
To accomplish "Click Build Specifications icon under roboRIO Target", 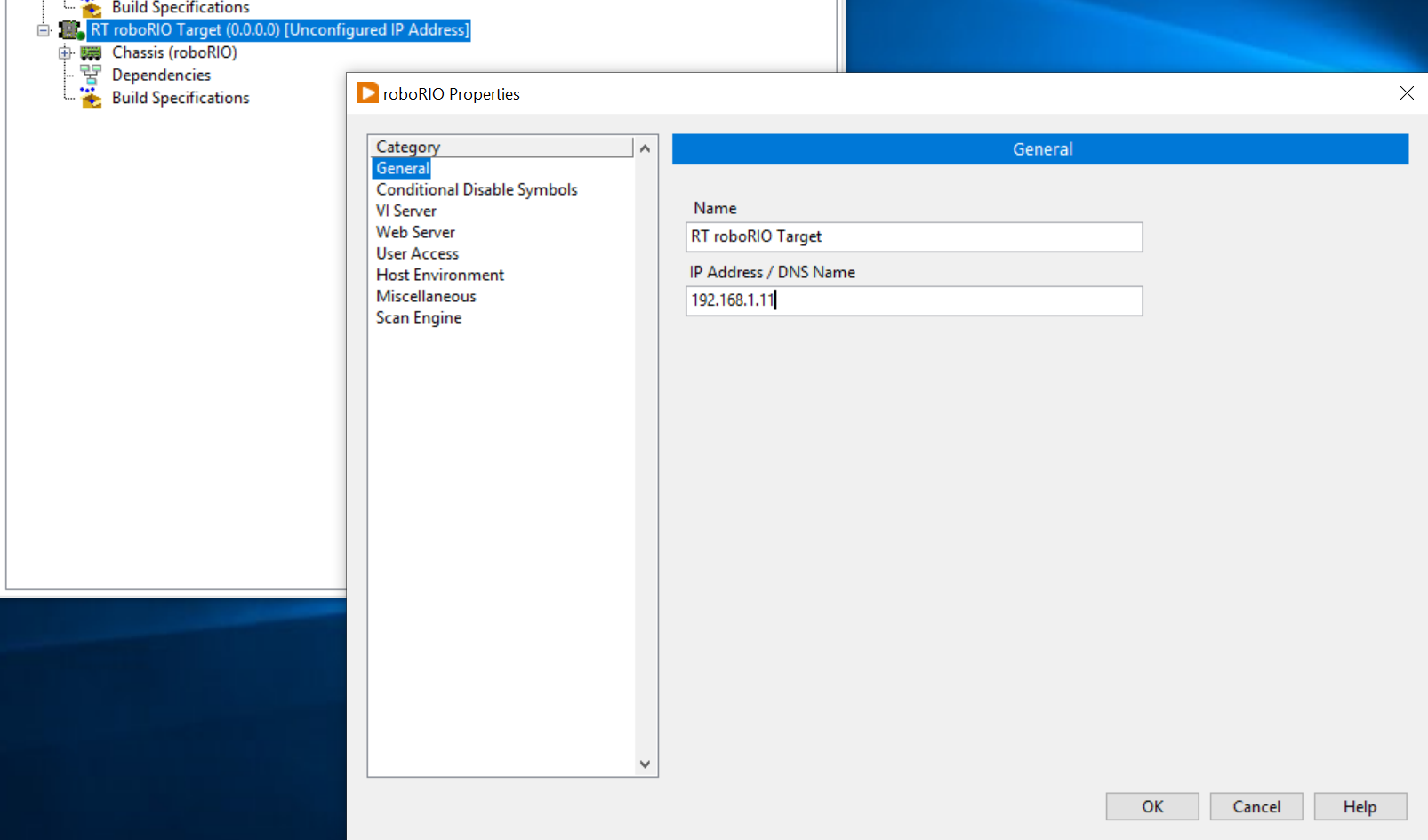I will (91, 98).
